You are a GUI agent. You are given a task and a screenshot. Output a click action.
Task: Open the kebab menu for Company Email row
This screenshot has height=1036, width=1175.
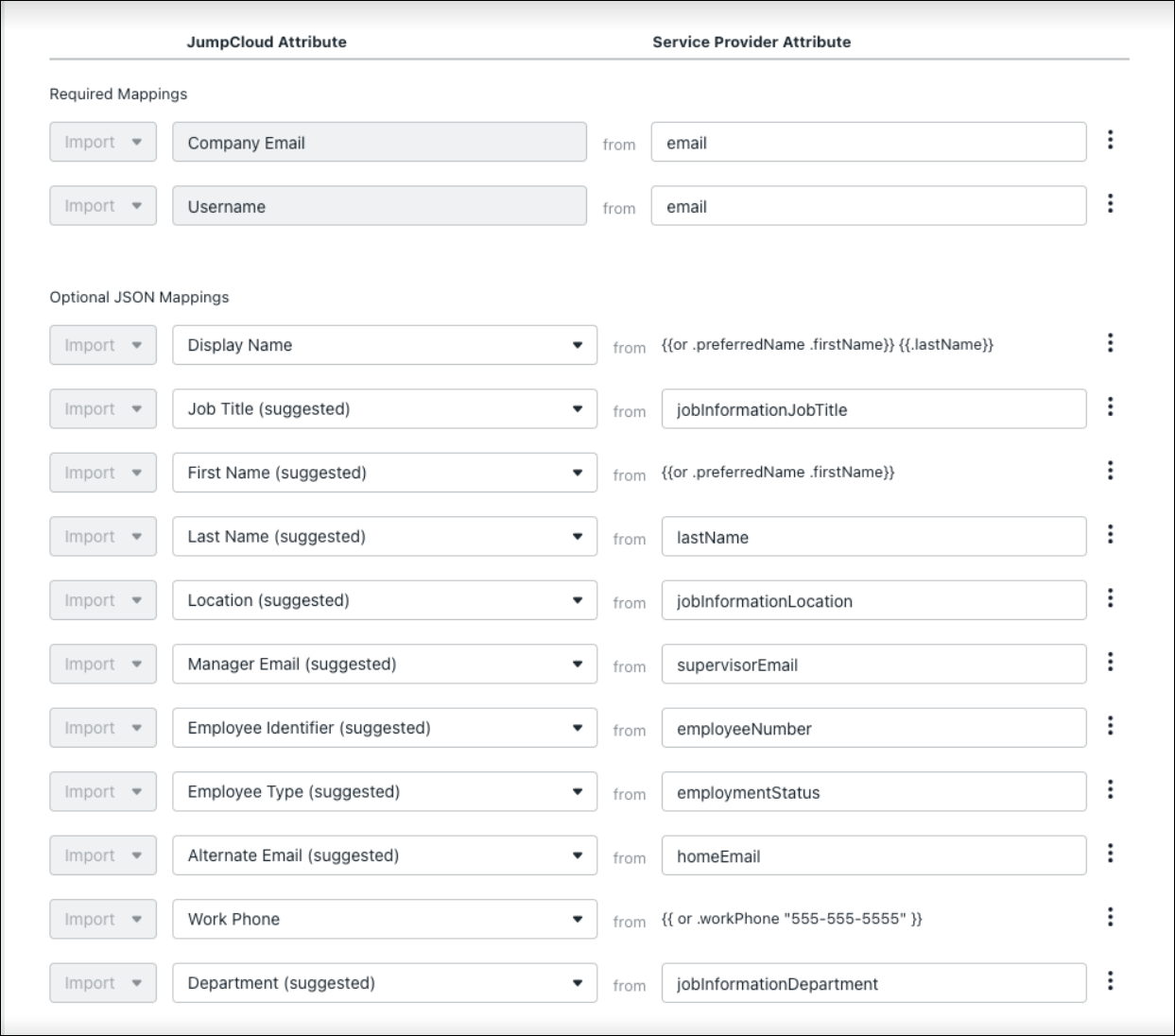point(1110,141)
